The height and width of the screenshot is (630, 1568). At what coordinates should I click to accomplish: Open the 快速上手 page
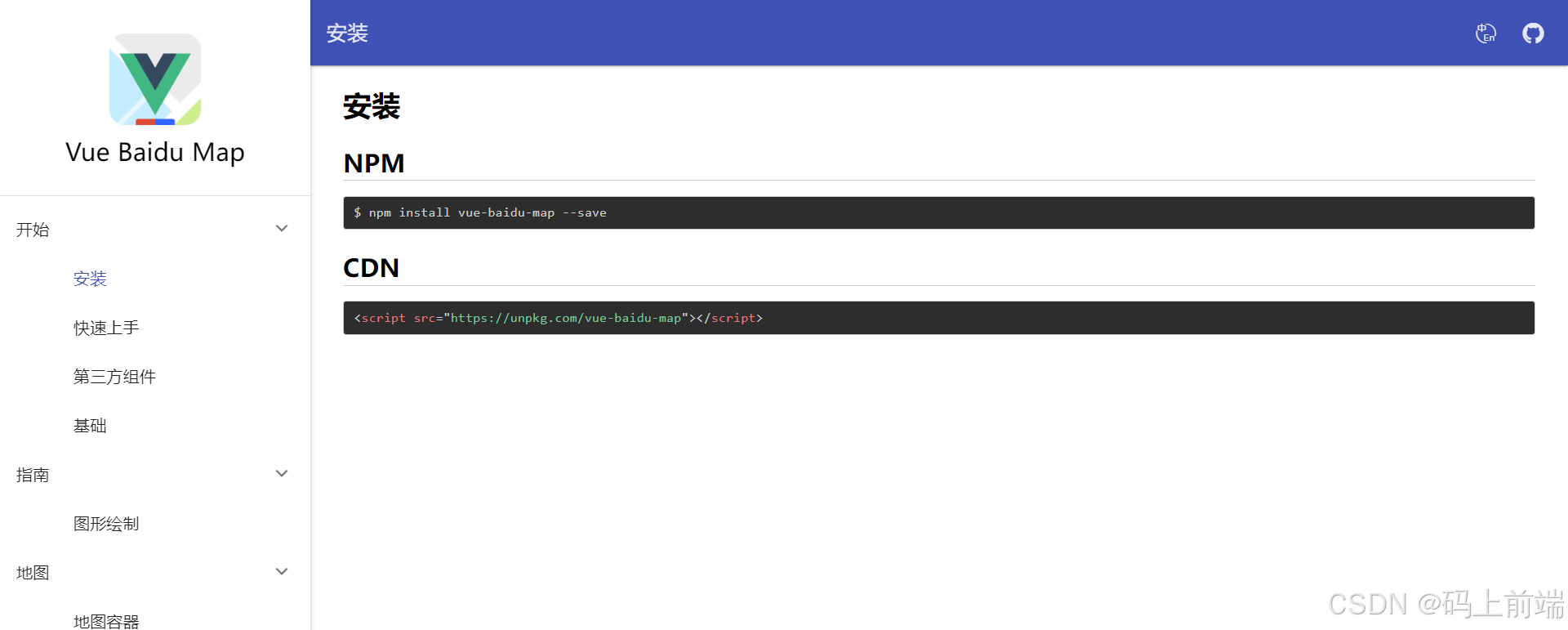click(x=106, y=328)
